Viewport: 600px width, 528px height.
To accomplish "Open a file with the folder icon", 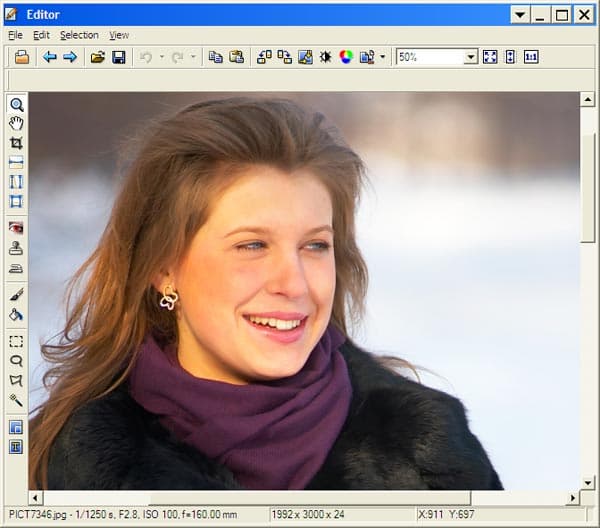I will [98, 57].
